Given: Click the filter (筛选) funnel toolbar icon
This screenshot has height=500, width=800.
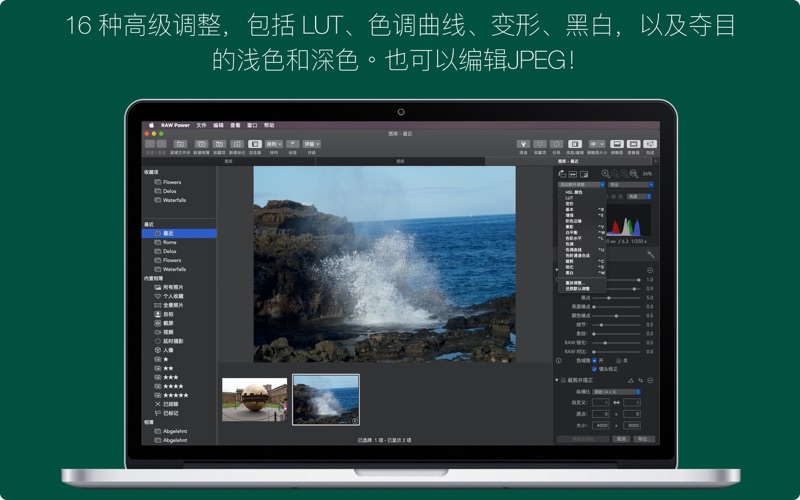Looking at the screenshot, I should (523, 144).
